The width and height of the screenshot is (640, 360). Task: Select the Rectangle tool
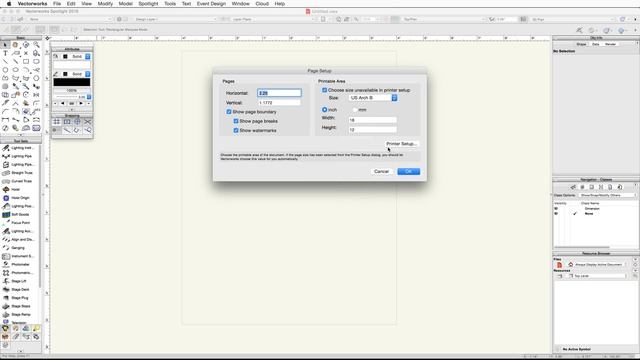[26, 62]
